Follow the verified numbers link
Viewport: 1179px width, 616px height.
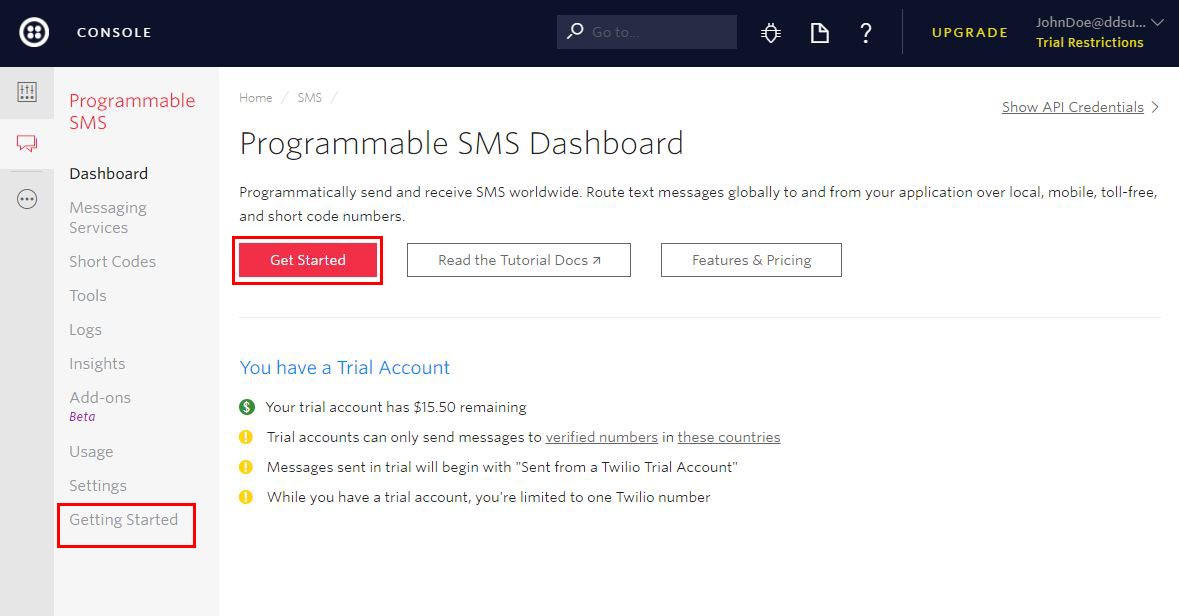(602, 437)
